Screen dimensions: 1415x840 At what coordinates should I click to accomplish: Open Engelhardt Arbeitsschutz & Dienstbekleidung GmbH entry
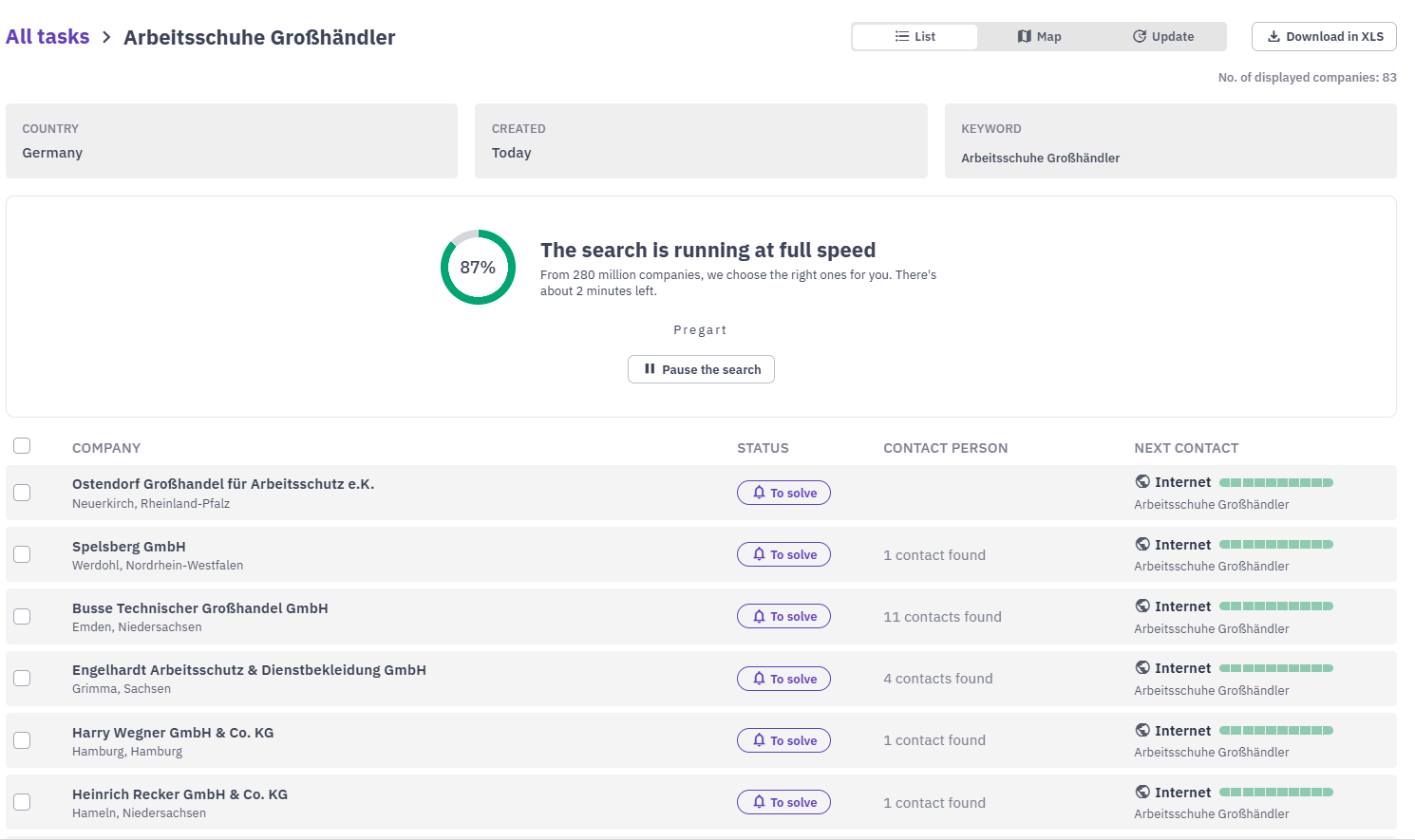249,670
